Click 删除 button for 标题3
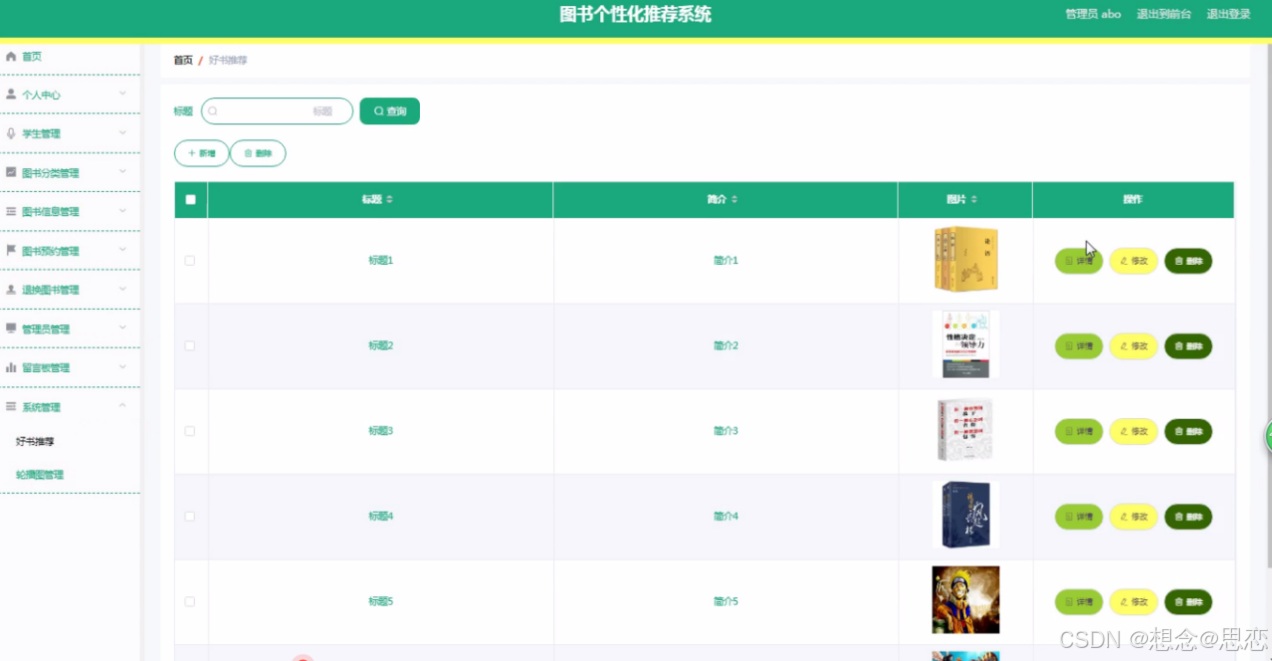Image resolution: width=1272 pixels, height=661 pixels. [1188, 432]
